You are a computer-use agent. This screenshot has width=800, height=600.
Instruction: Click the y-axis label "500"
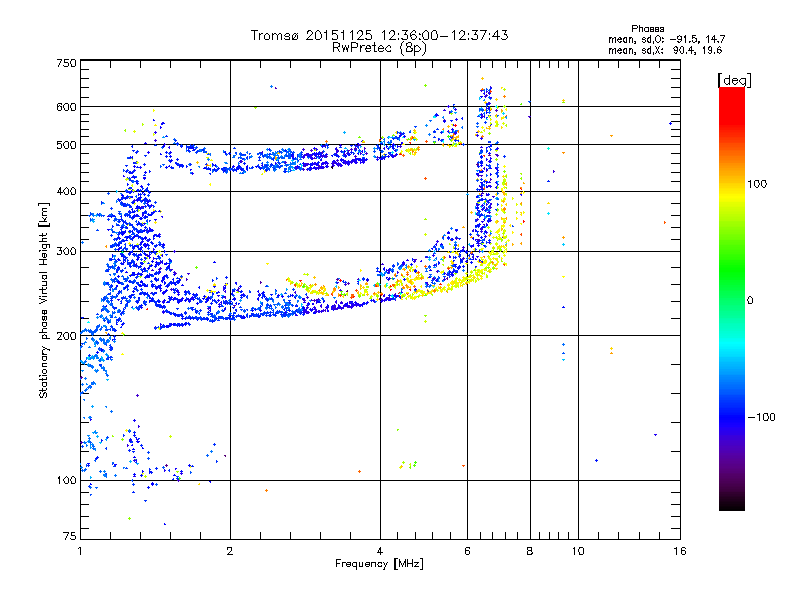[66, 145]
